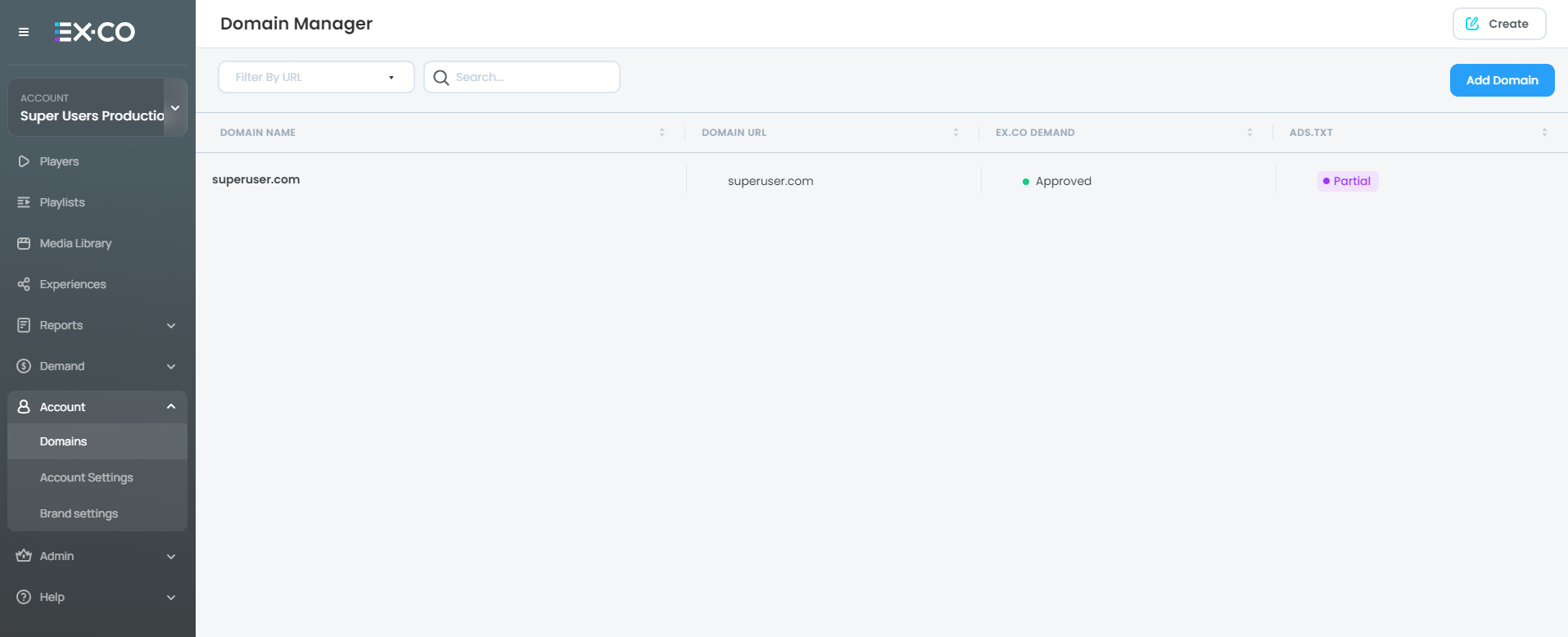Click the Reports document icon

click(24, 325)
